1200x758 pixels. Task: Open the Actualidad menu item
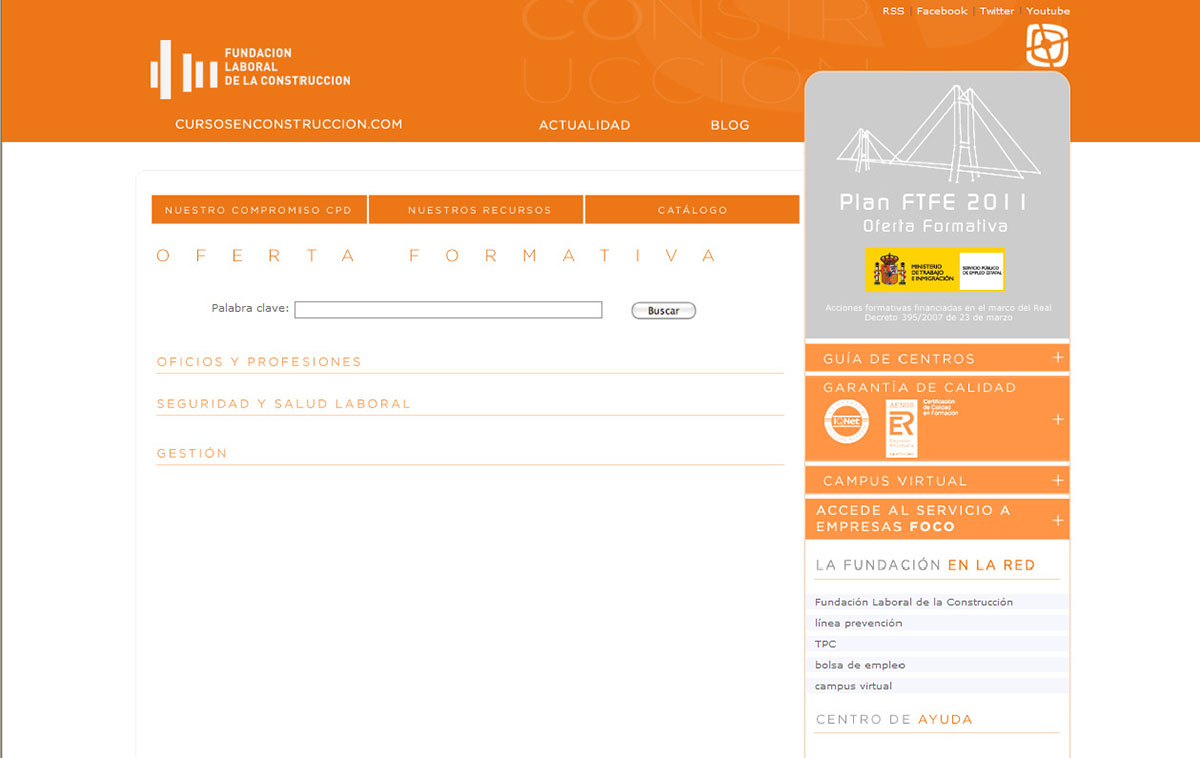click(584, 125)
